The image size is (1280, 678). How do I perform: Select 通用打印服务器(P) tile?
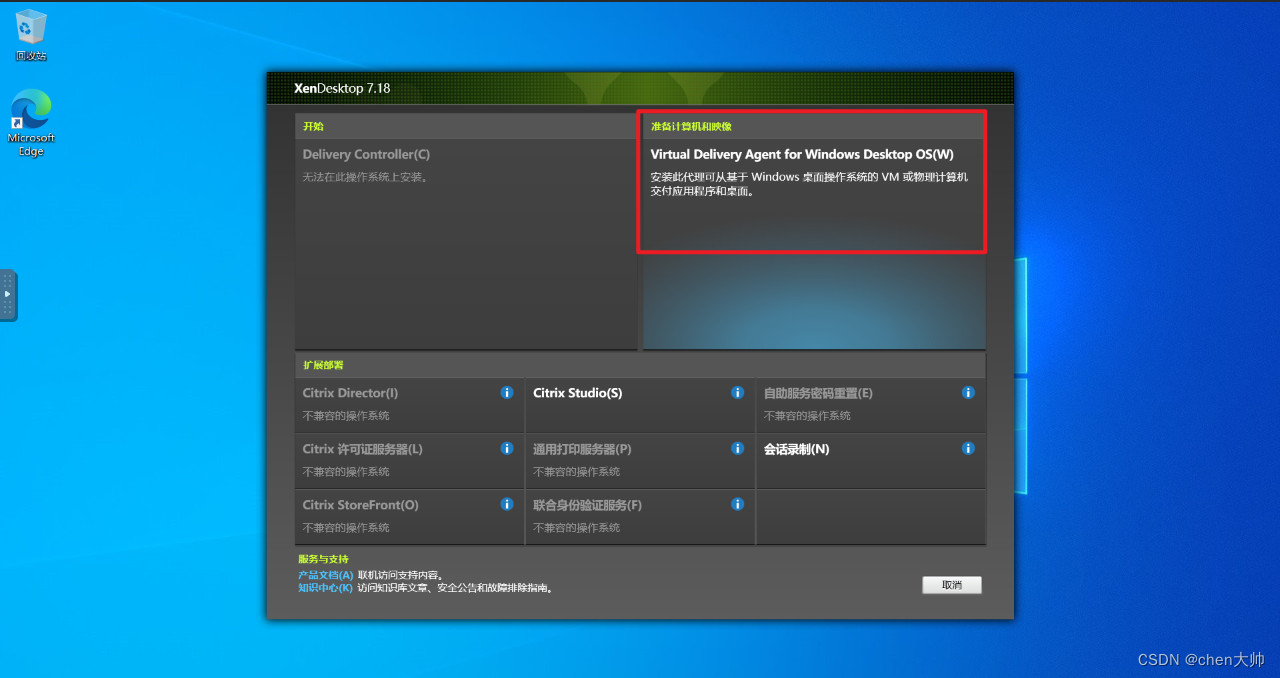tap(640, 461)
